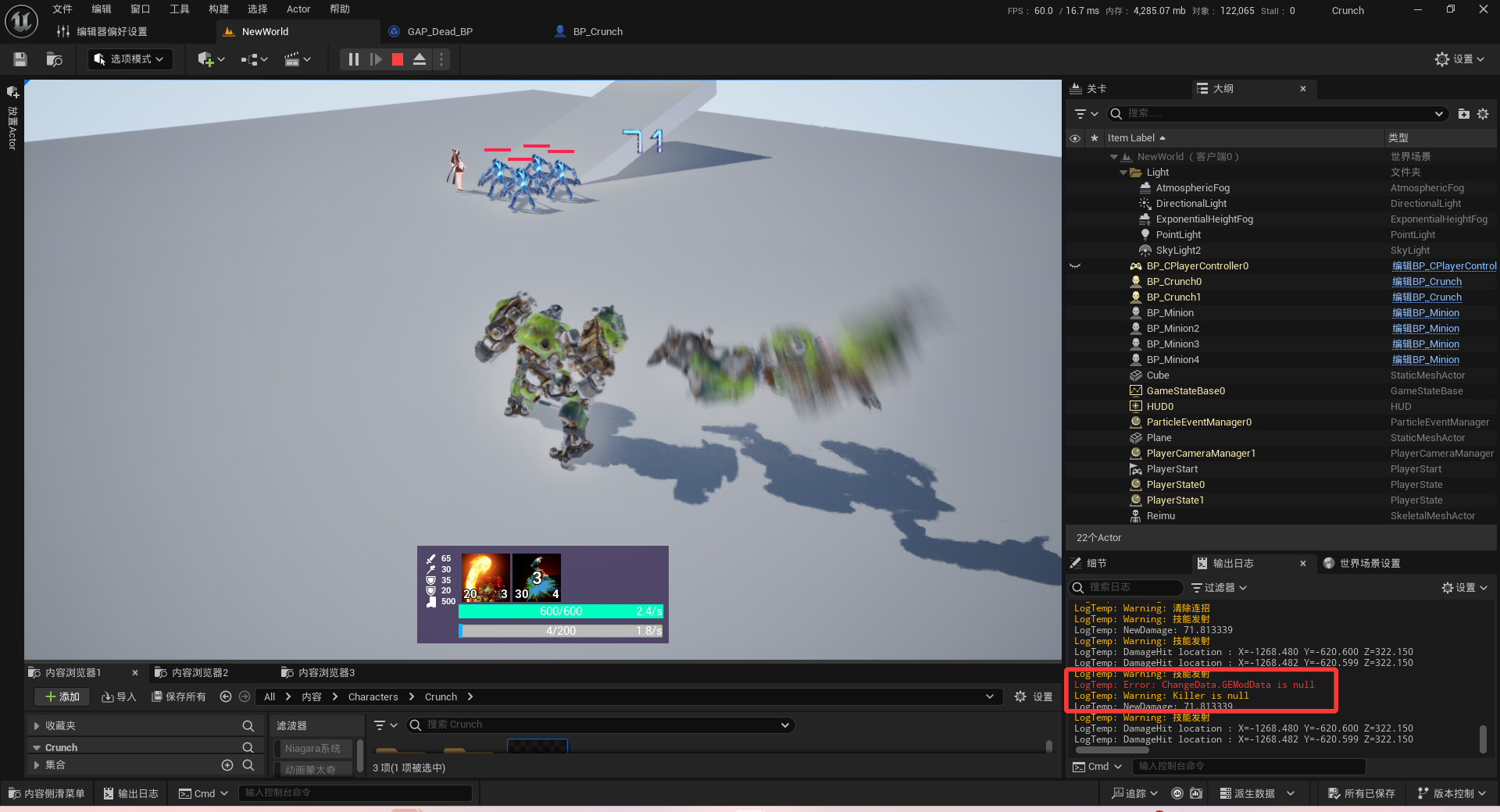The height and width of the screenshot is (812, 1500).
Task: Select Reimu skeletal mesh actor
Action: 1161,516
